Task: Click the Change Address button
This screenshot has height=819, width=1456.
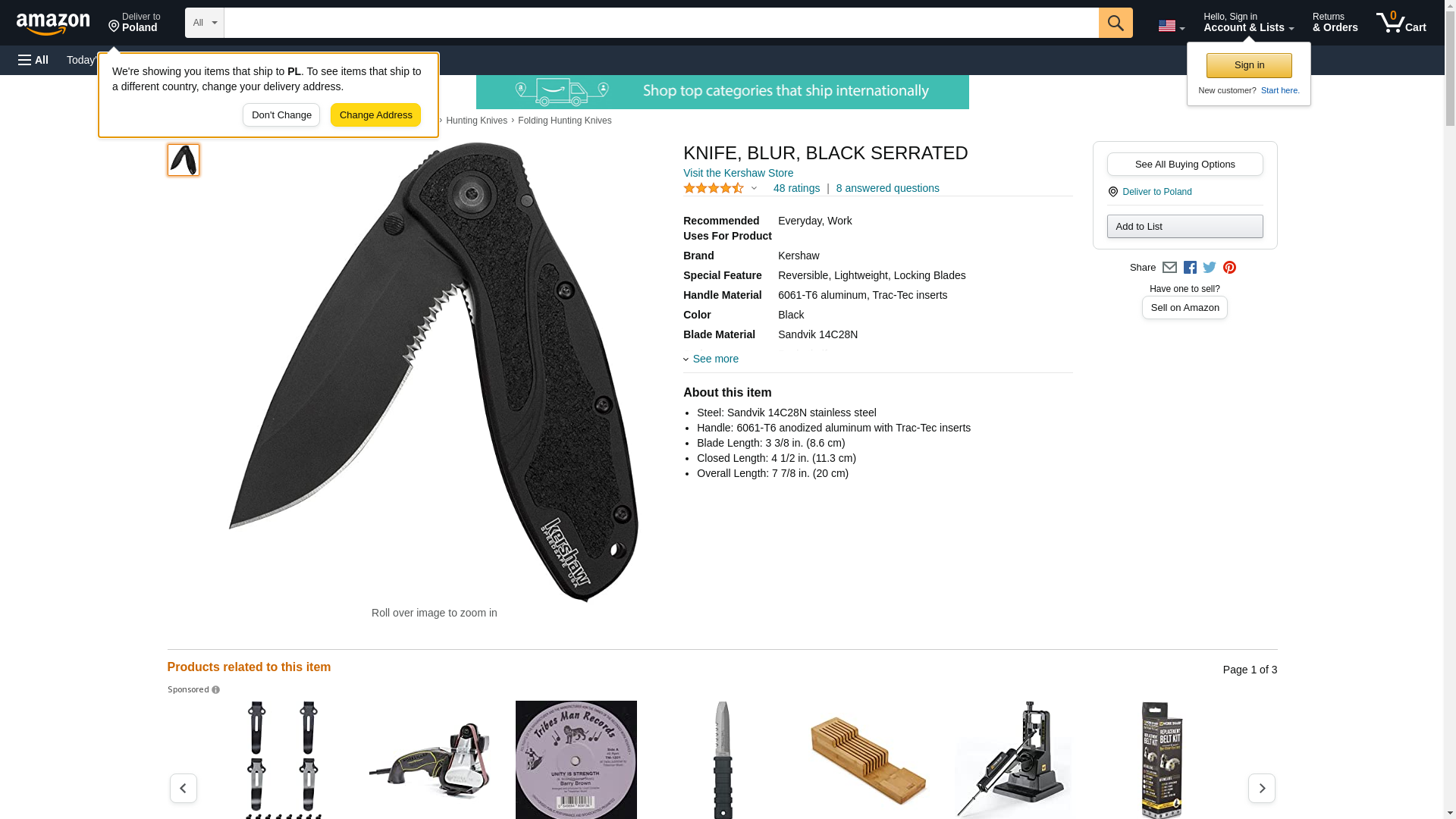Action: tap(375, 115)
